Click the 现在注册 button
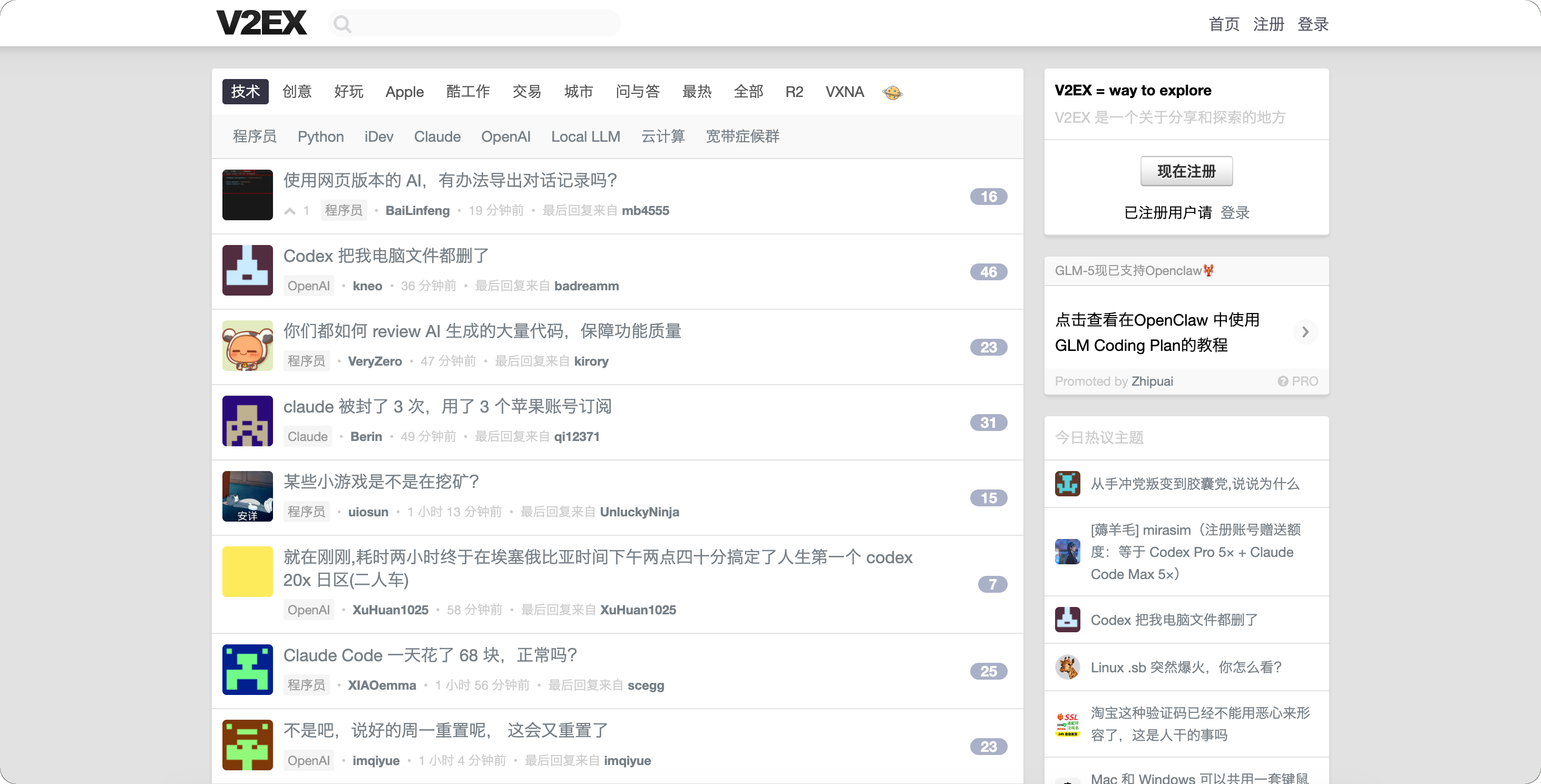 [x=1186, y=172]
